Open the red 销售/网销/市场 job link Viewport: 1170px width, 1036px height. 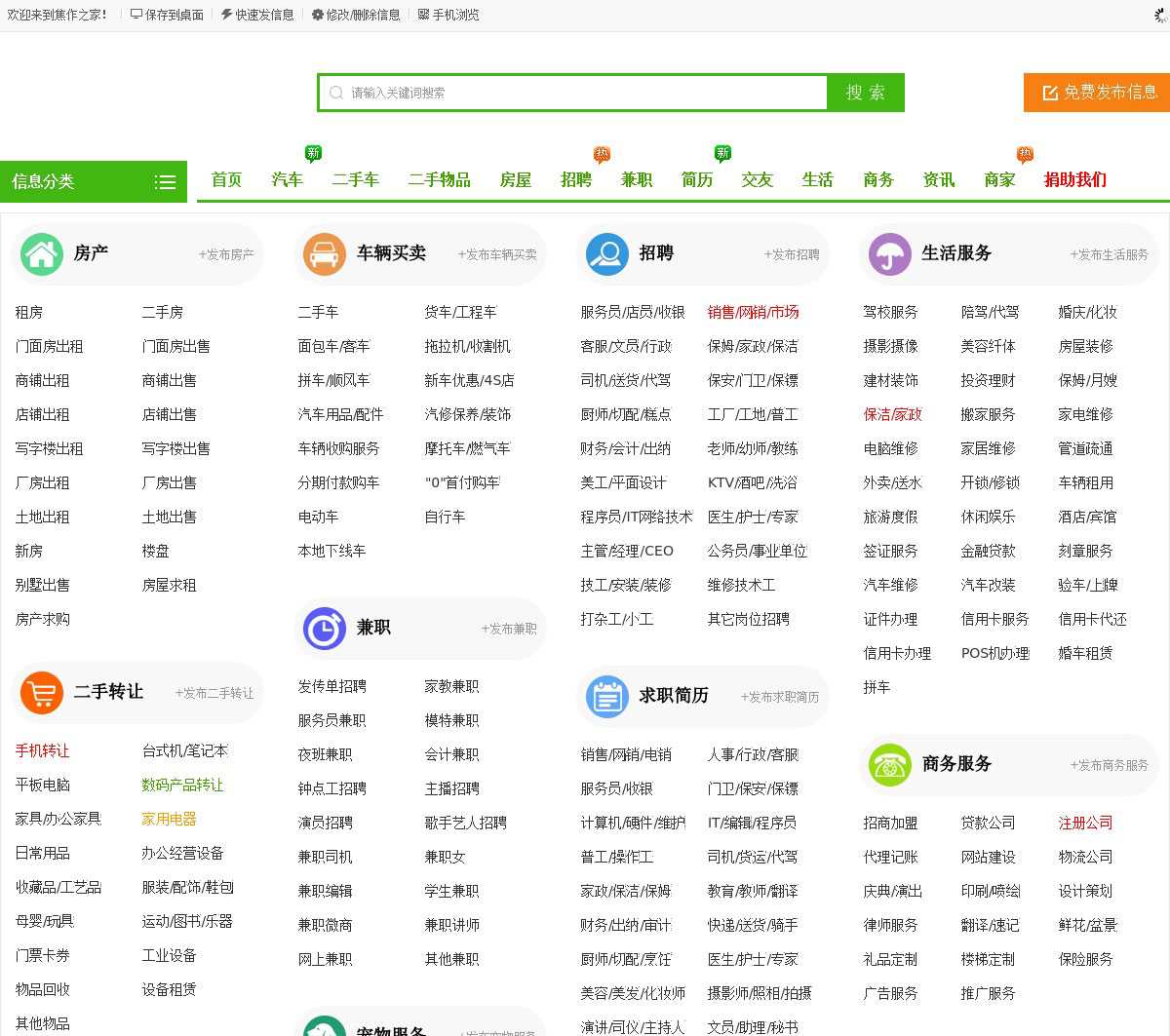[x=753, y=312]
